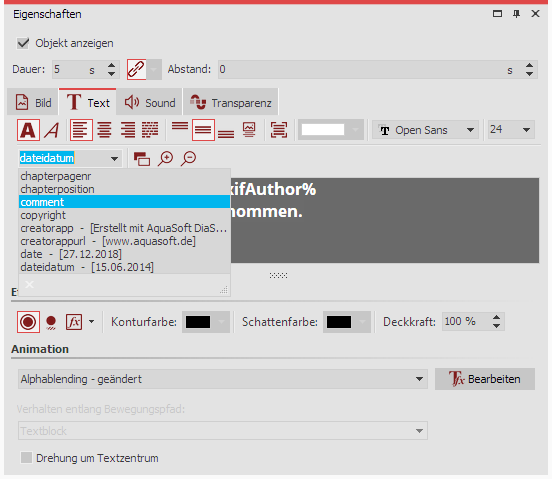Select date [27.12.2018] entry
Screen dimensions: 552x479
125,254
